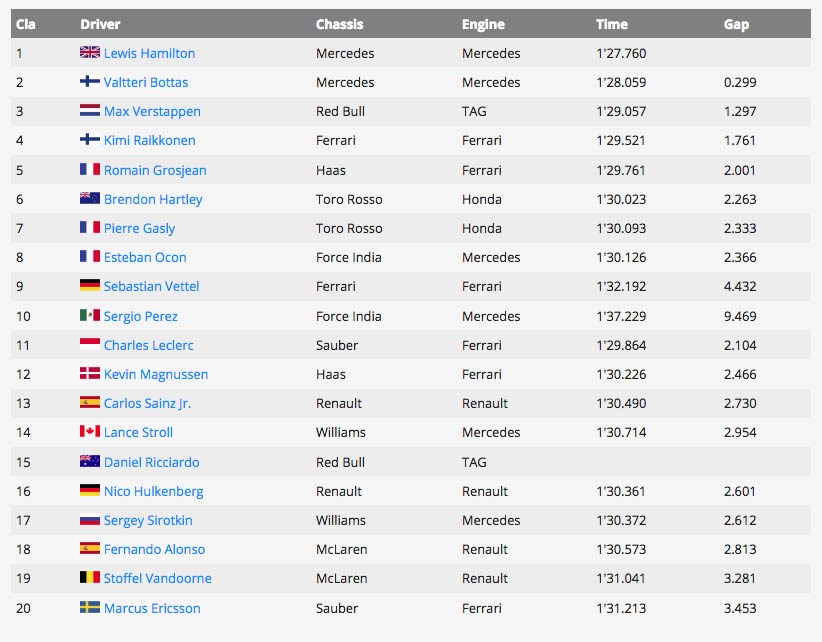Click the Swedish flag beside Marcus Ericsson

[x=89, y=607]
